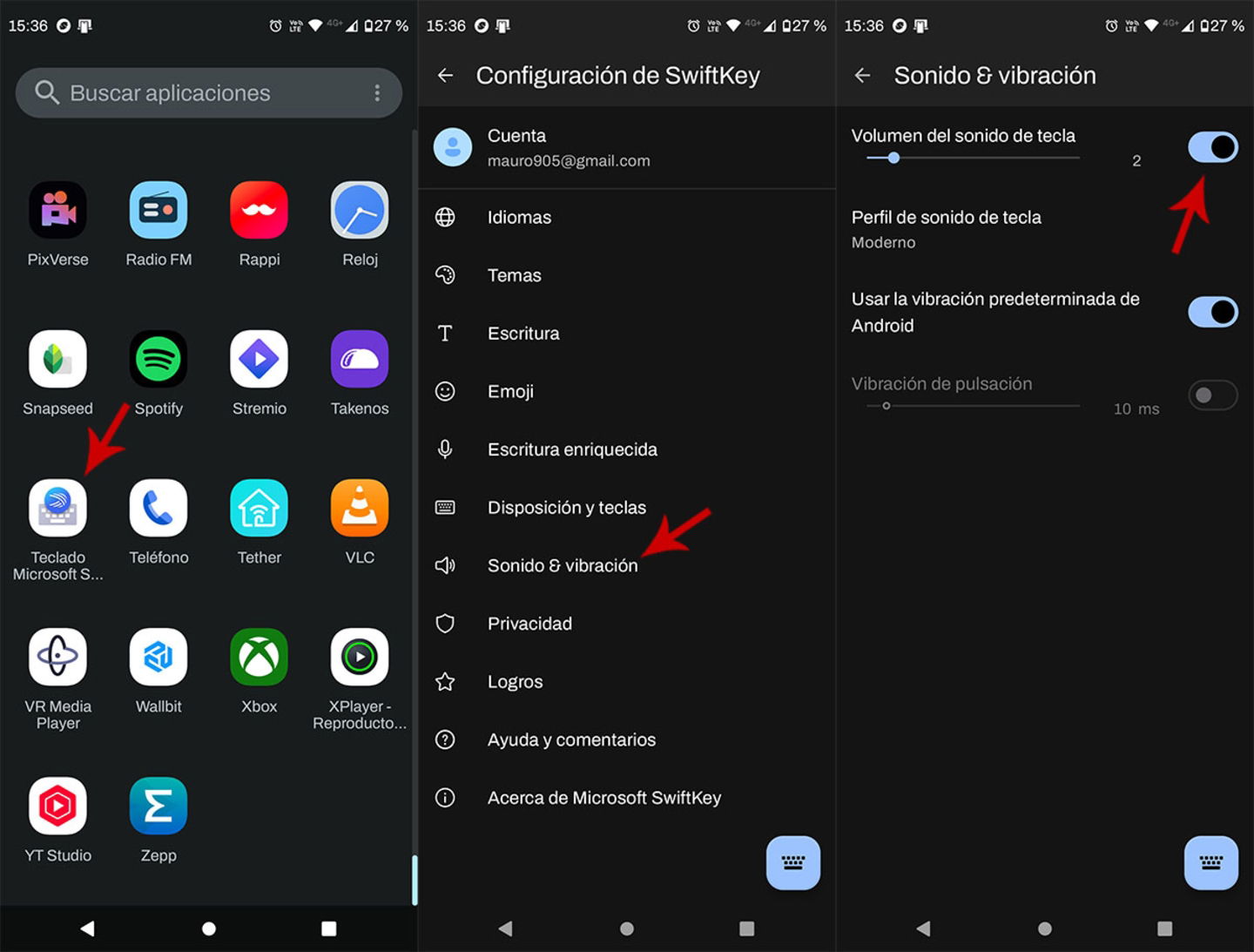
Task: Open Perfil de sonido de tecla selector
Action: (1045, 229)
